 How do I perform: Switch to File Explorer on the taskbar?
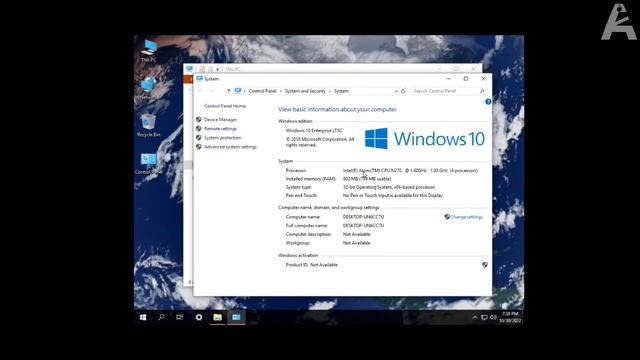point(218,317)
